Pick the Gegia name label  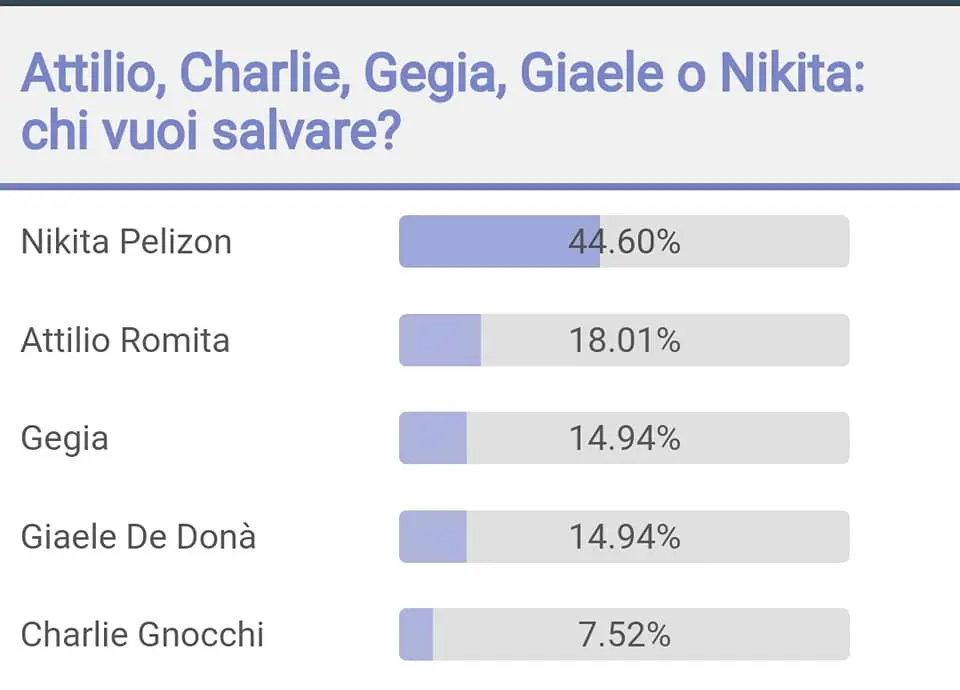(x=65, y=439)
